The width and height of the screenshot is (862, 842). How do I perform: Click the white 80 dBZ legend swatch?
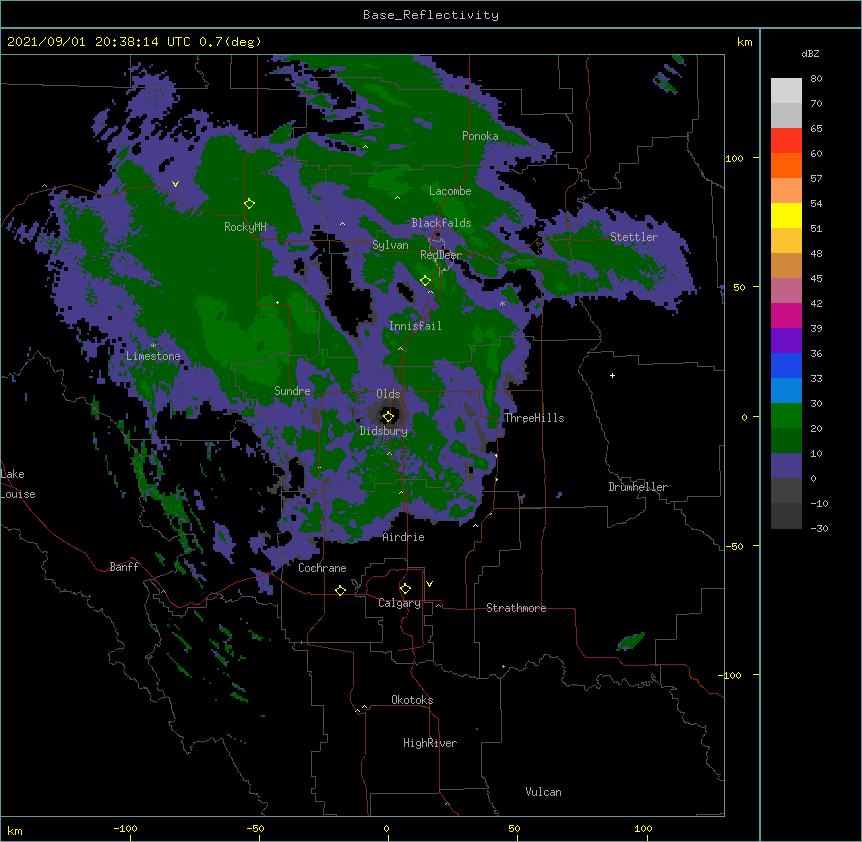(786, 91)
